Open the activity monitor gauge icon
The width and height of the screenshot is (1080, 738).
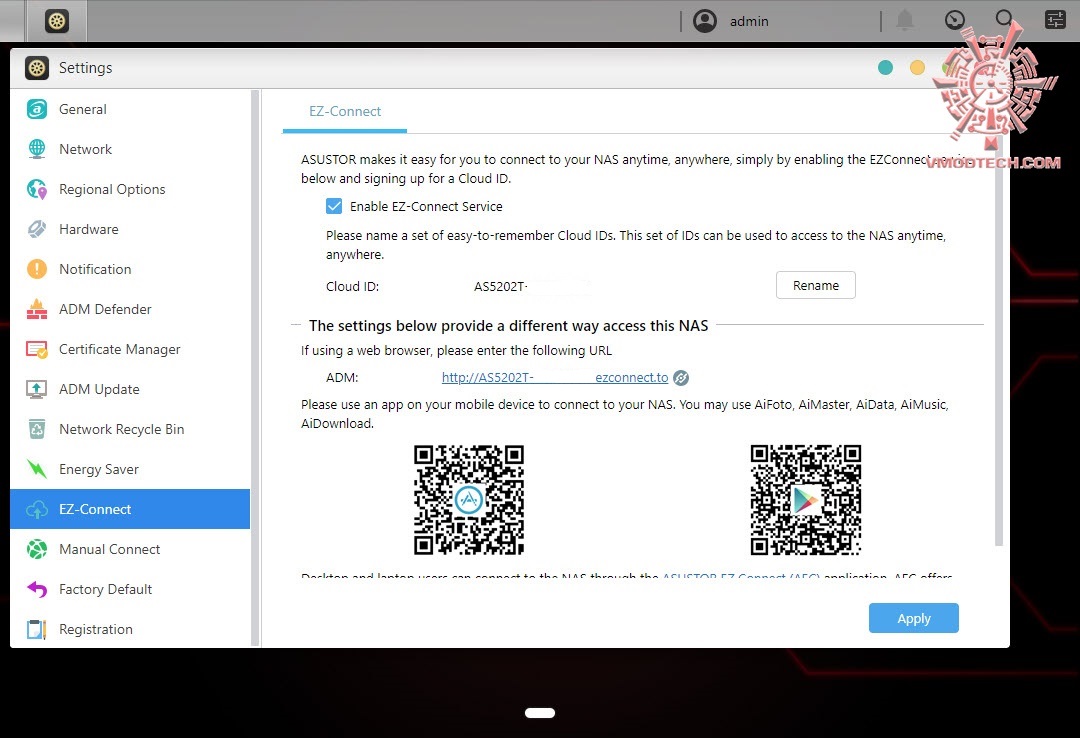click(955, 20)
